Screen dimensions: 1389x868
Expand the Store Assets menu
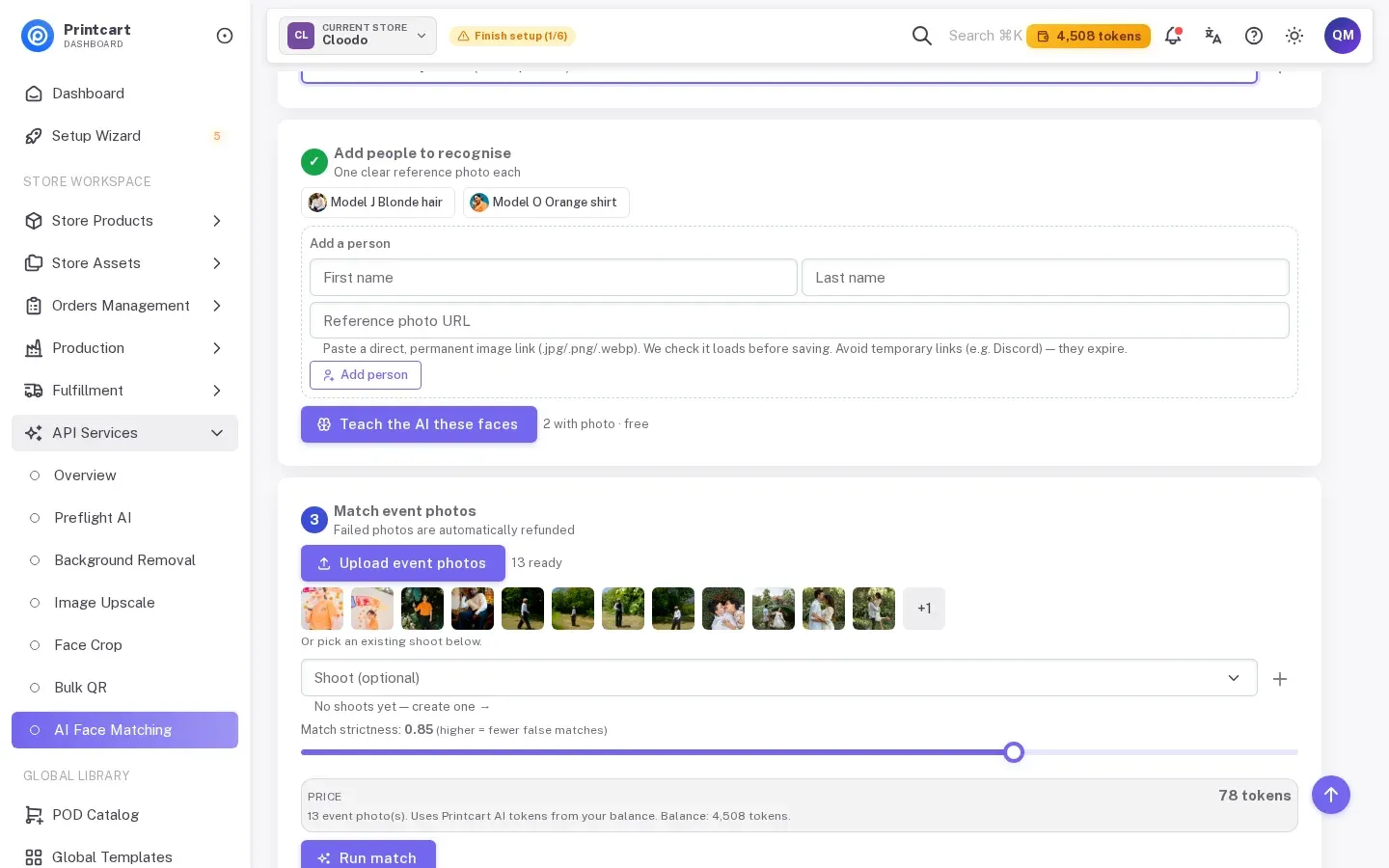pos(125,263)
